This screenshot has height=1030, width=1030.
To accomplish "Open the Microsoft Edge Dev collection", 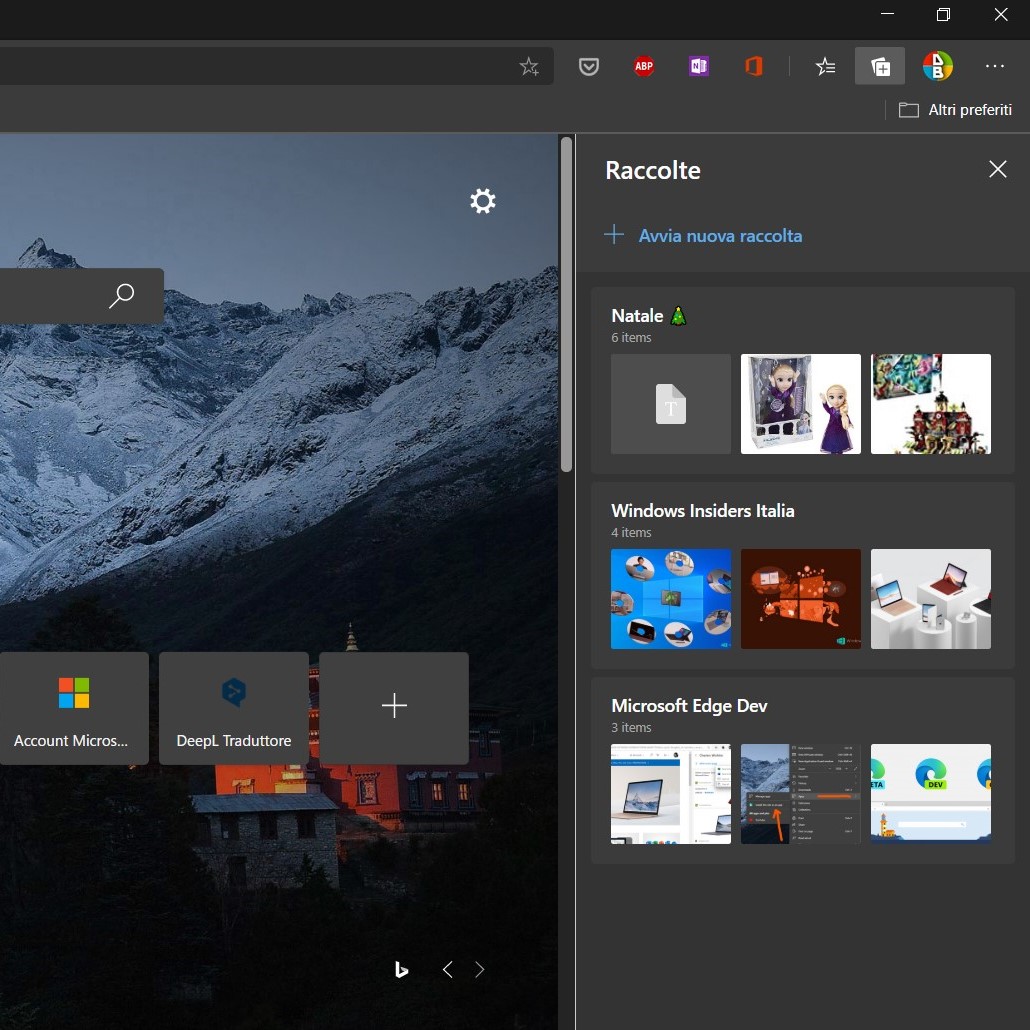I will coord(803,770).
